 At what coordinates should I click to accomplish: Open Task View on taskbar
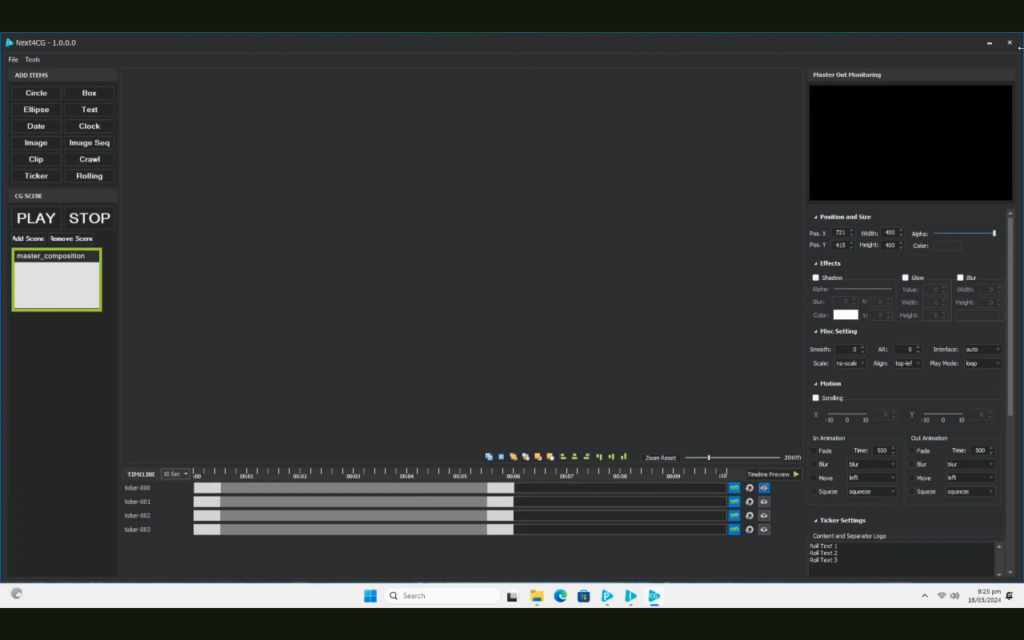pyautogui.click(x=512, y=596)
